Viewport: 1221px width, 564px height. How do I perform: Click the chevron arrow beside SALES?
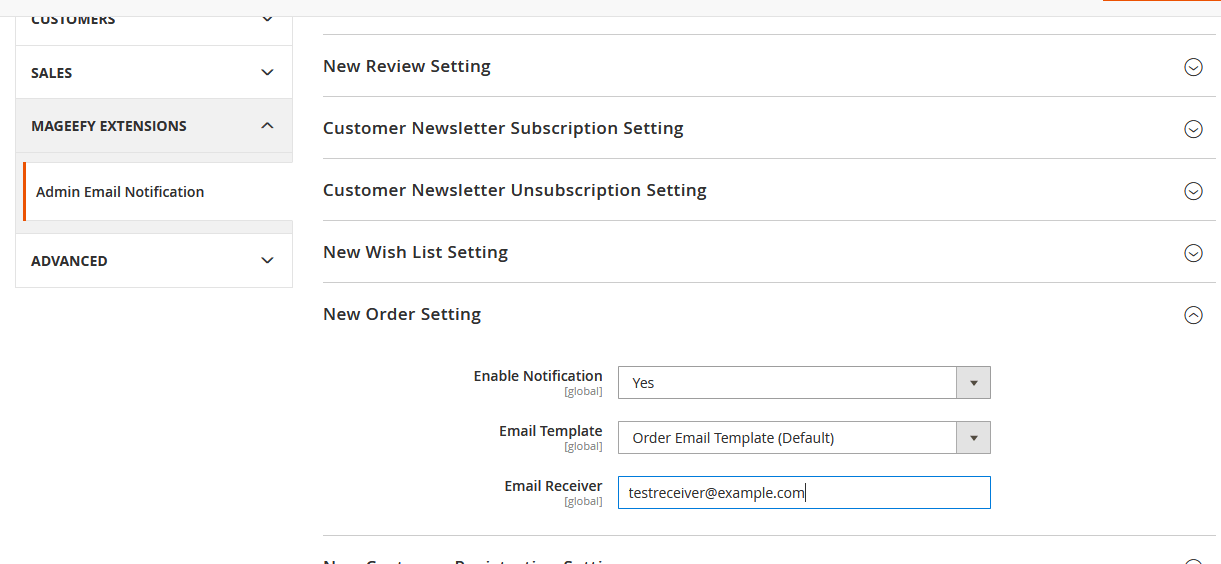[267, 73]
